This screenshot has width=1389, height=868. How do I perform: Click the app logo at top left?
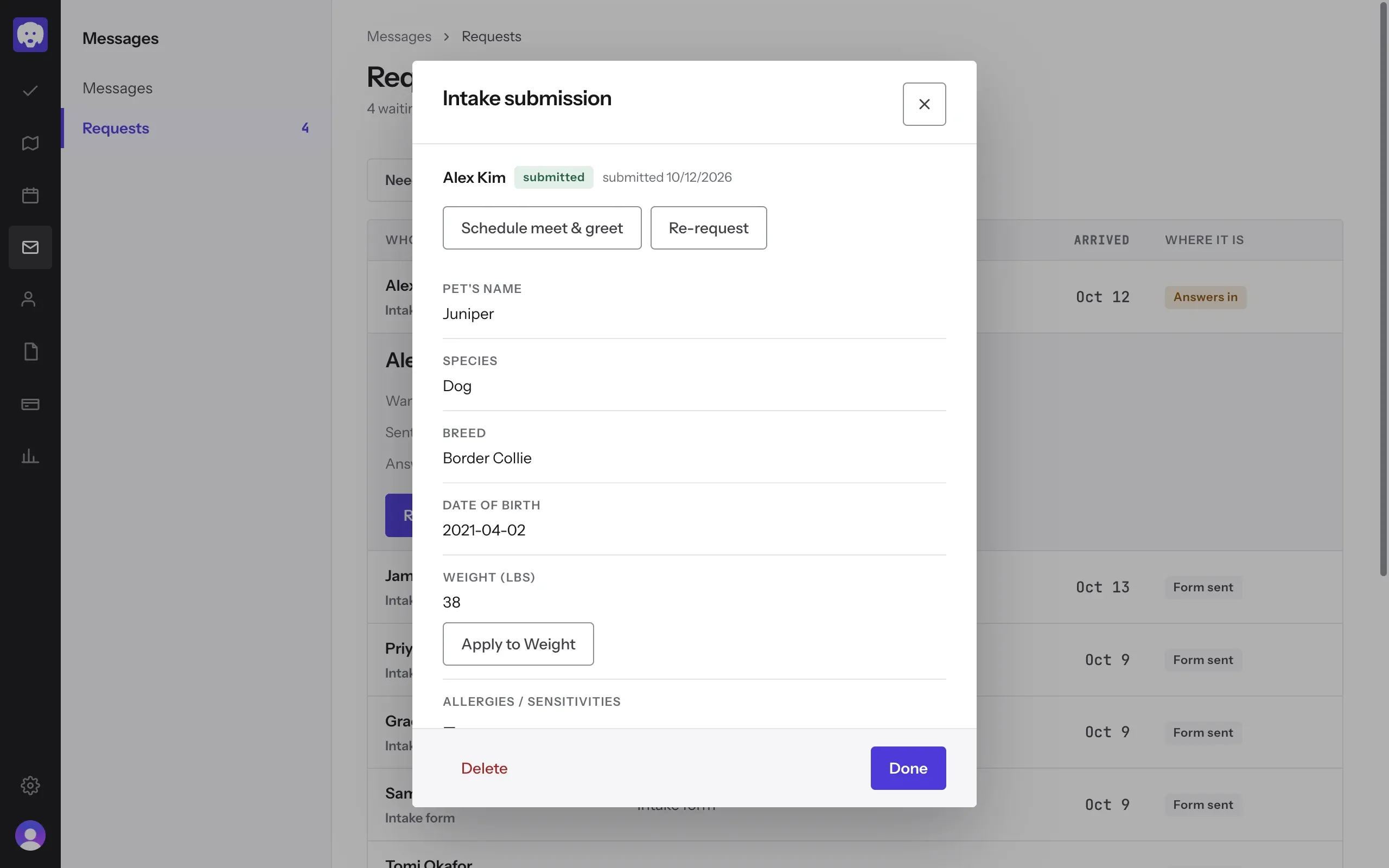(x=30, y=34)
